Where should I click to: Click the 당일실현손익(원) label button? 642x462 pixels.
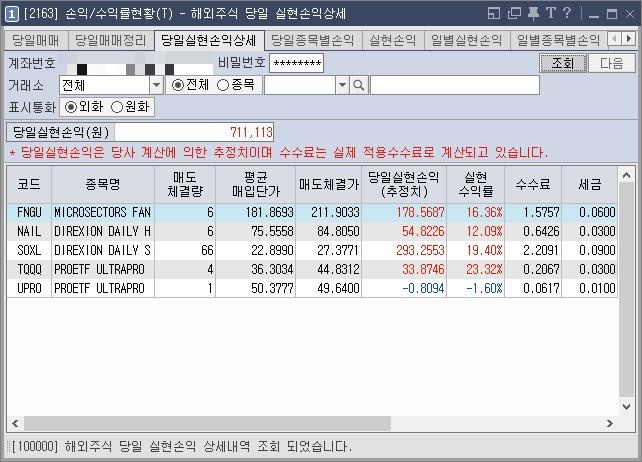(61, 132)
